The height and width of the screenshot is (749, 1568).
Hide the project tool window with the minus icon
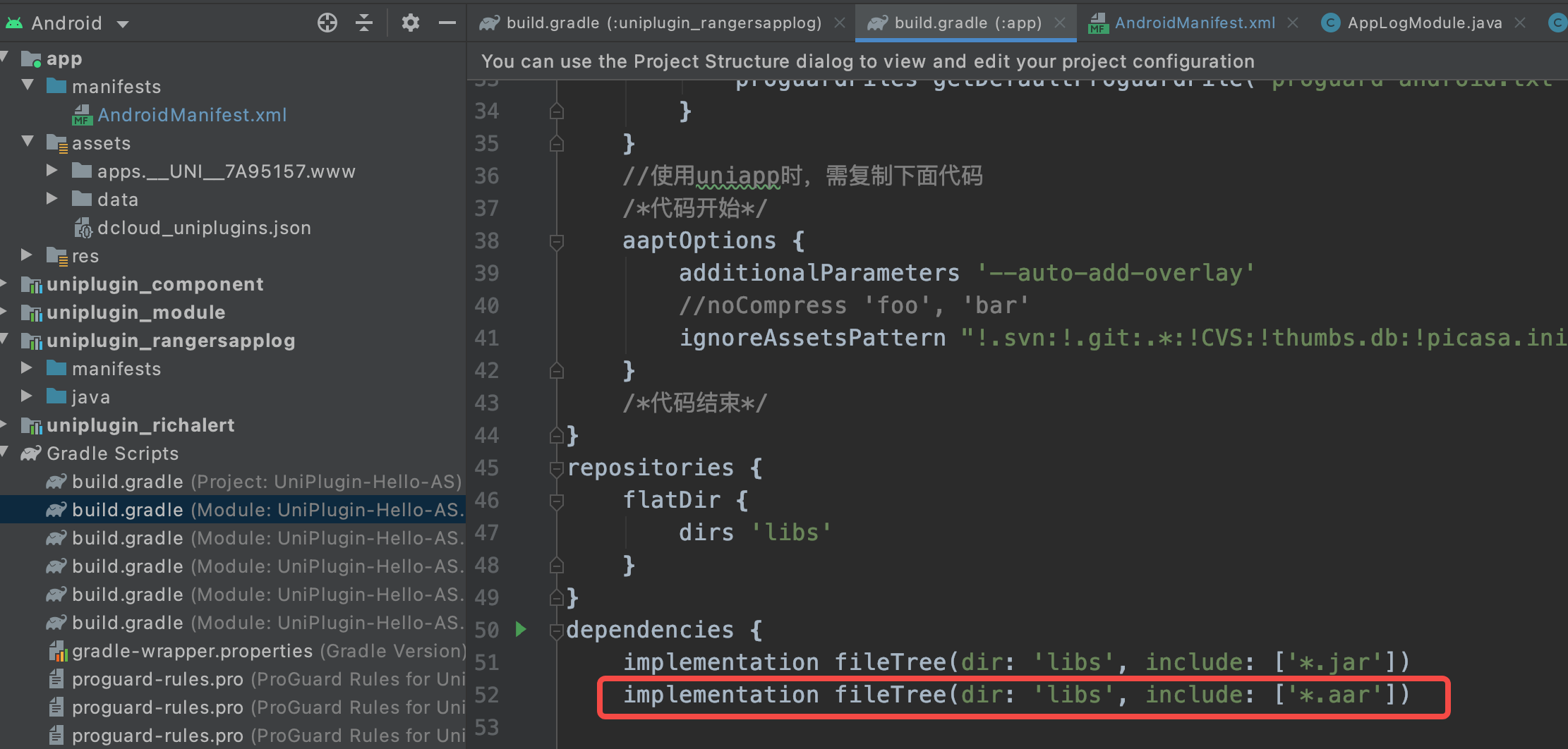(x=447, y=23)
